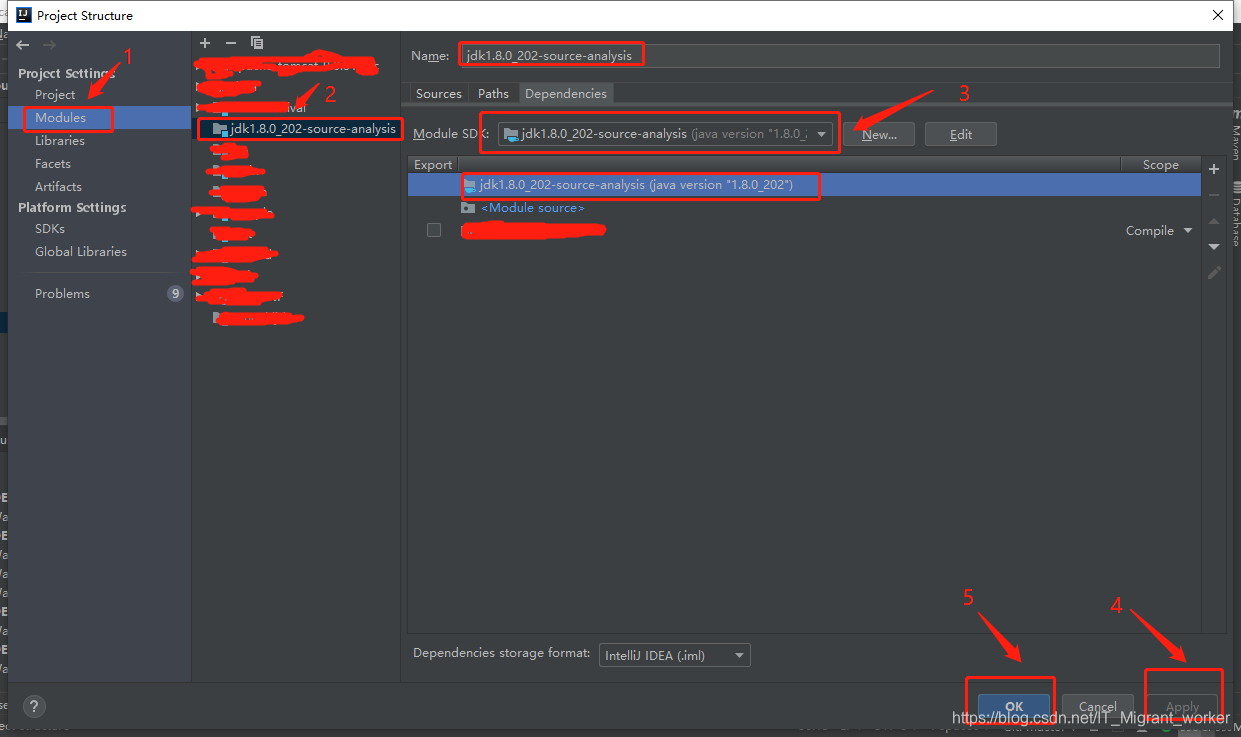Viewport: 1241px width, 737px height.
Task: Switch to the Paths tab
Action: (x=493, y=93)
